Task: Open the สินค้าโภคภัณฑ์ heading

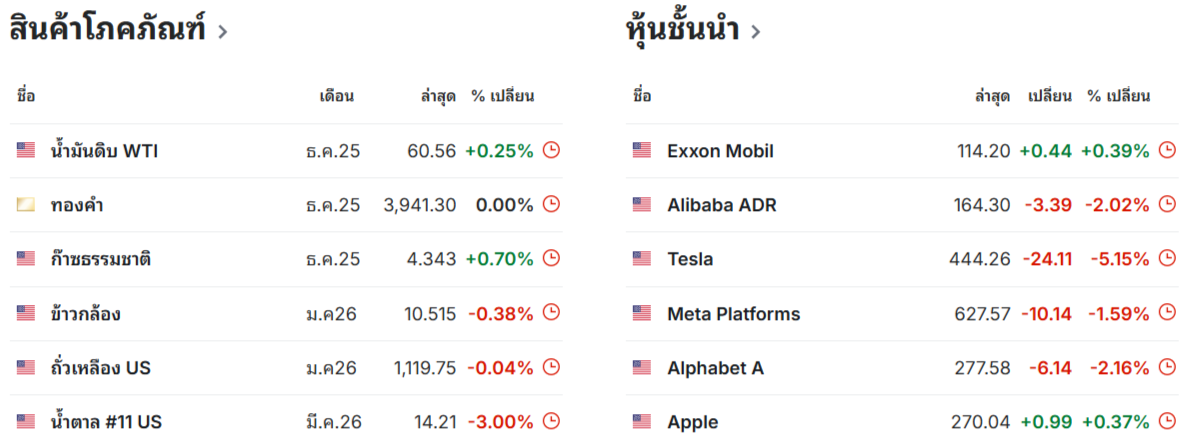Action: (107, 30)
